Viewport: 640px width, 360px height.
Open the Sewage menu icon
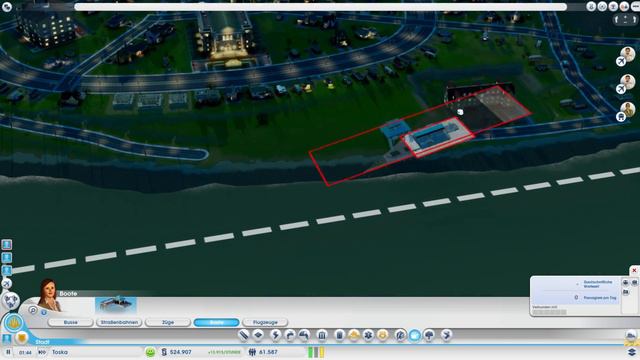tap(304, 336)
